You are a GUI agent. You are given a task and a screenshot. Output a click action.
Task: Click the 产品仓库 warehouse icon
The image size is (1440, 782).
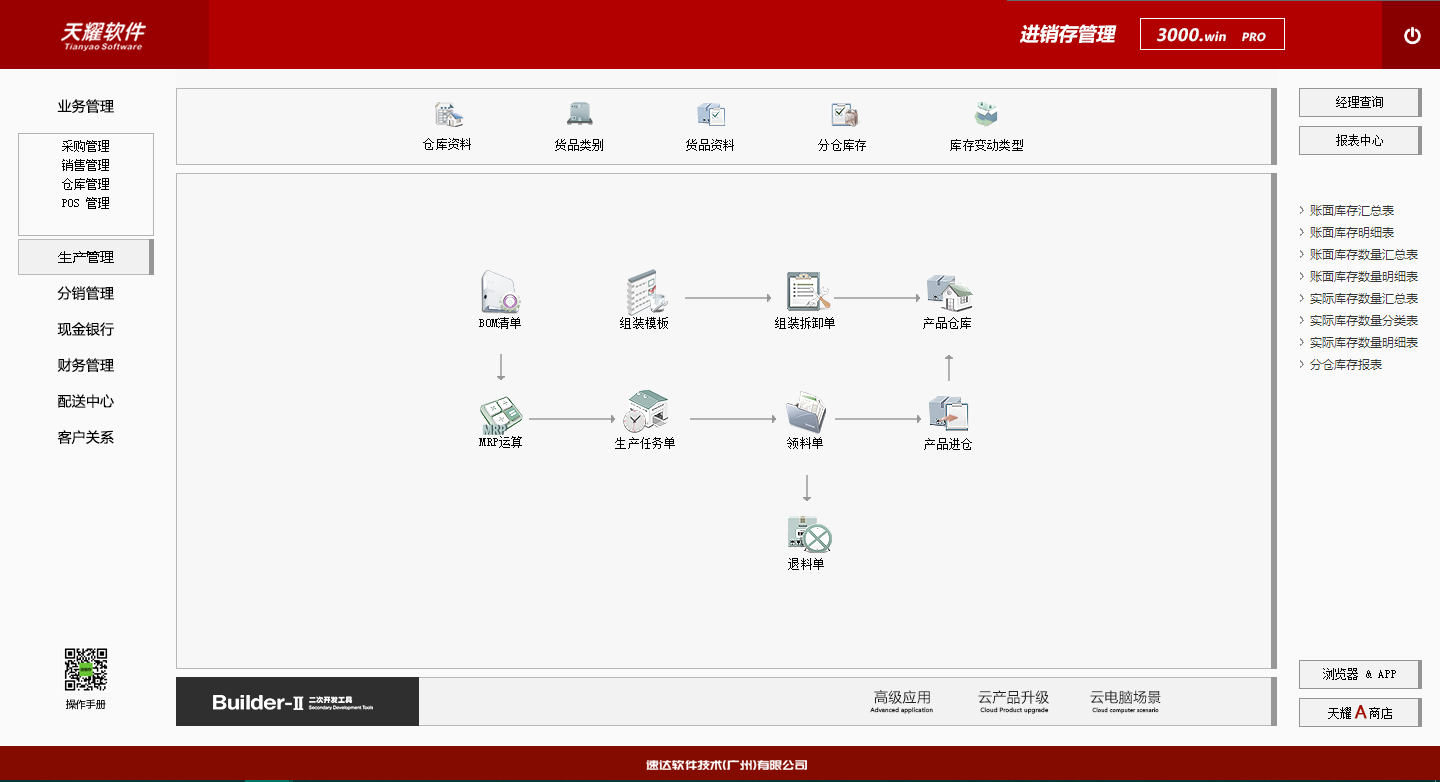pos(948,292)
